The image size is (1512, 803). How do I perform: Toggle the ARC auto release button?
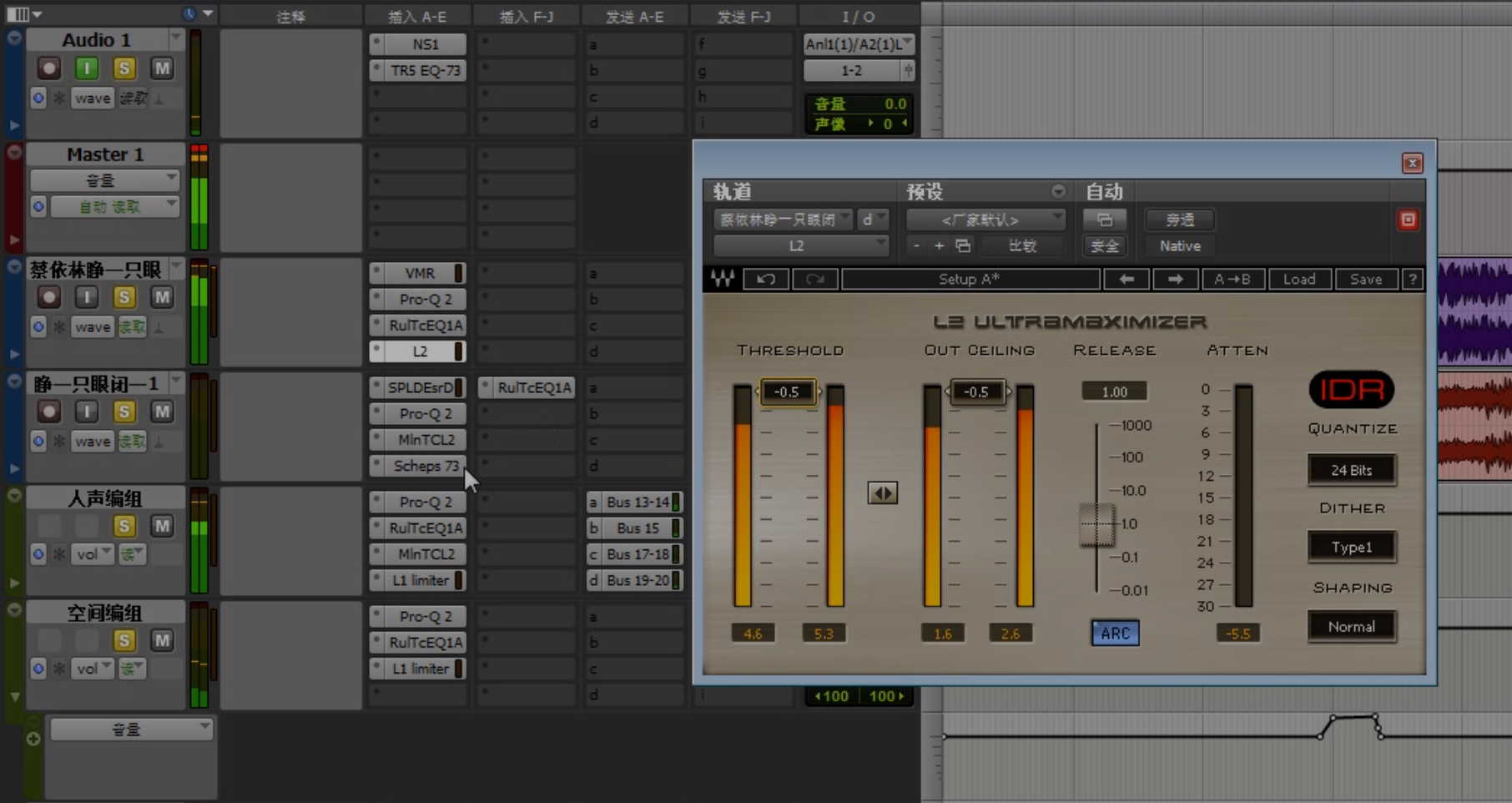(x=1115, y=634)
